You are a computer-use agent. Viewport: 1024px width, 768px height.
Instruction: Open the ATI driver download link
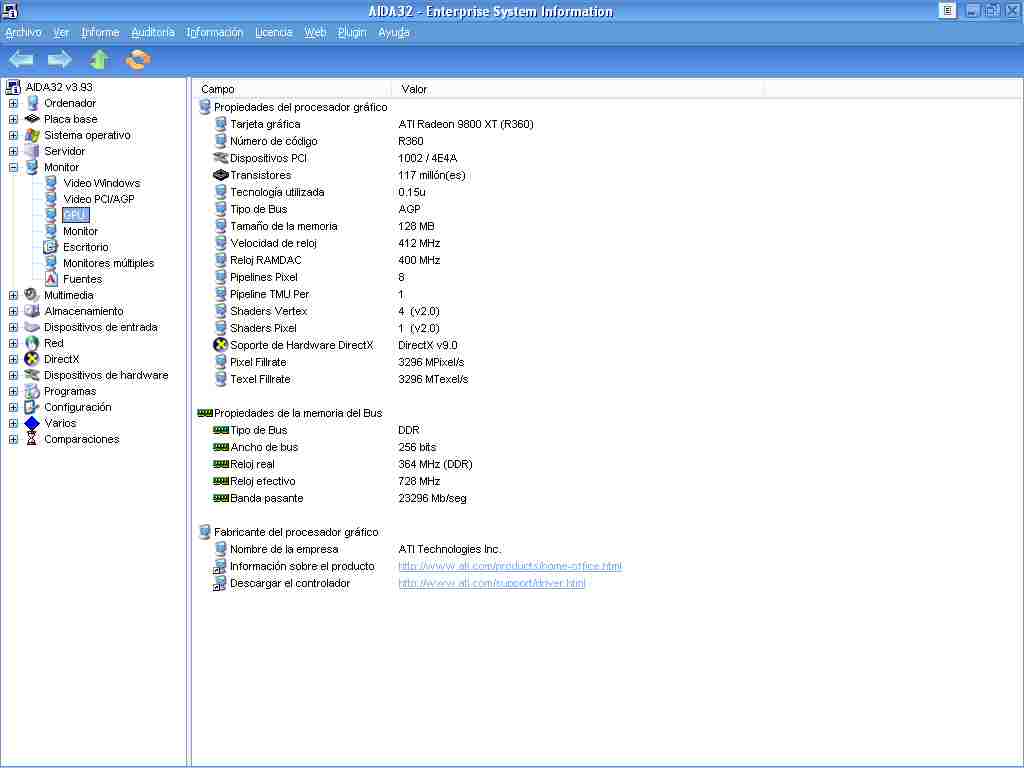pyautogui.click(x=492, y=583)
